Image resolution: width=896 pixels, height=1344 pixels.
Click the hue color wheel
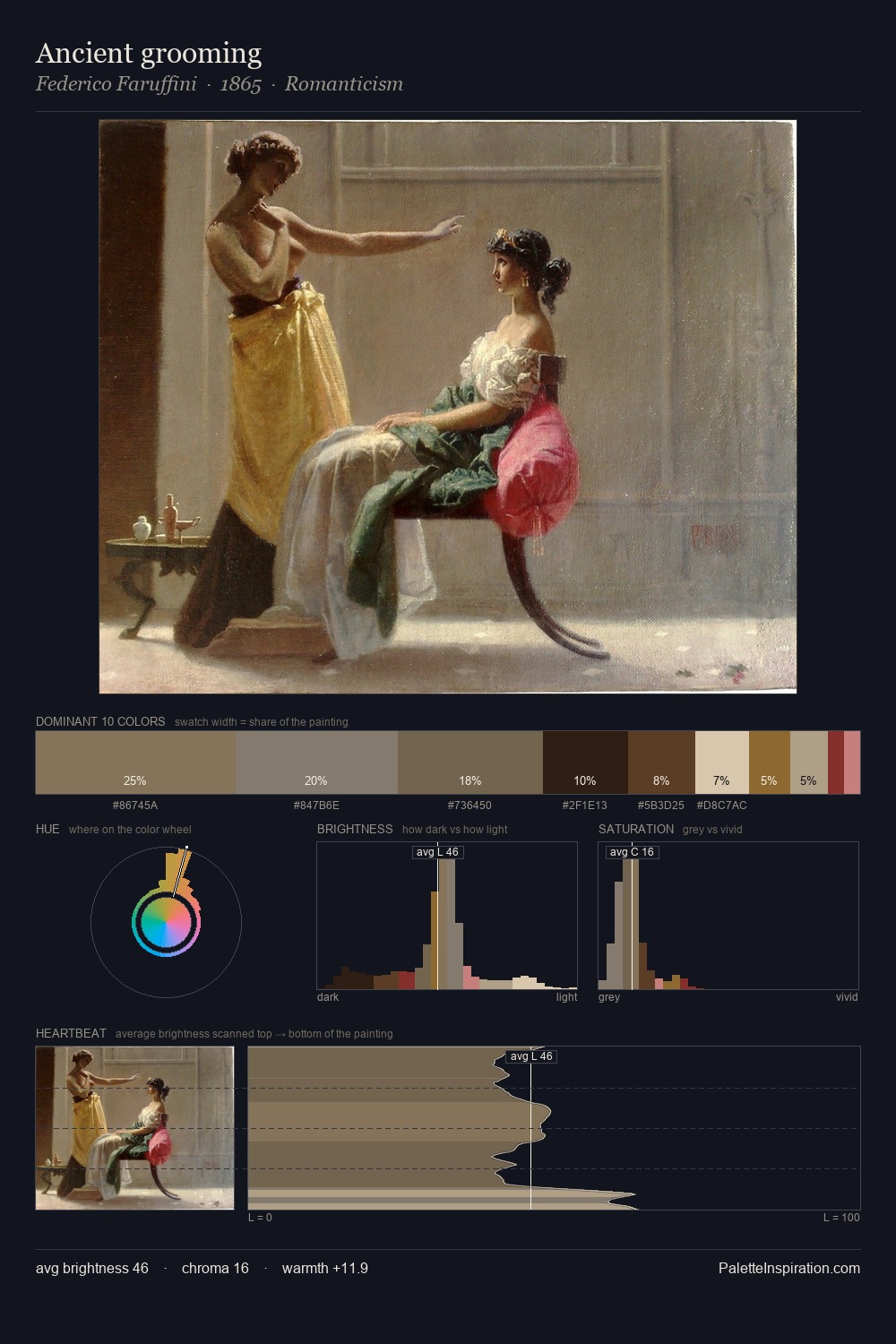coord(166,922)
